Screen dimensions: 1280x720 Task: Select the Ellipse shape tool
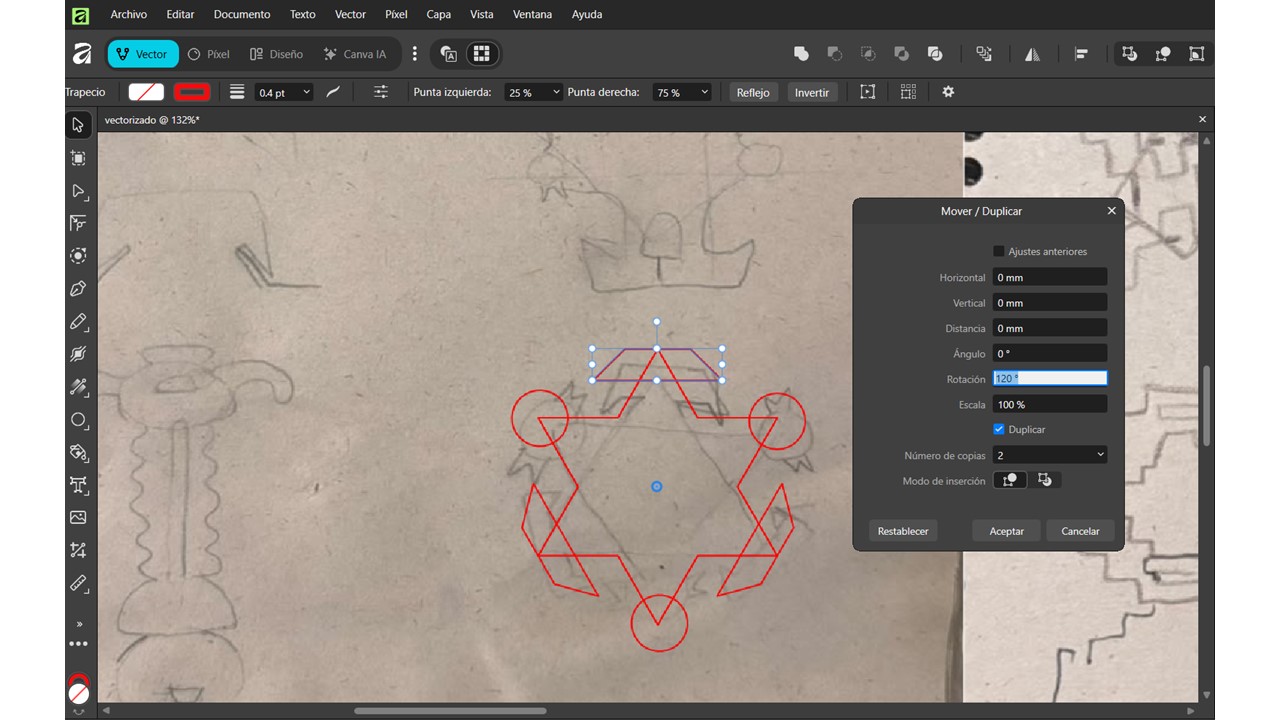pos(78,420)
